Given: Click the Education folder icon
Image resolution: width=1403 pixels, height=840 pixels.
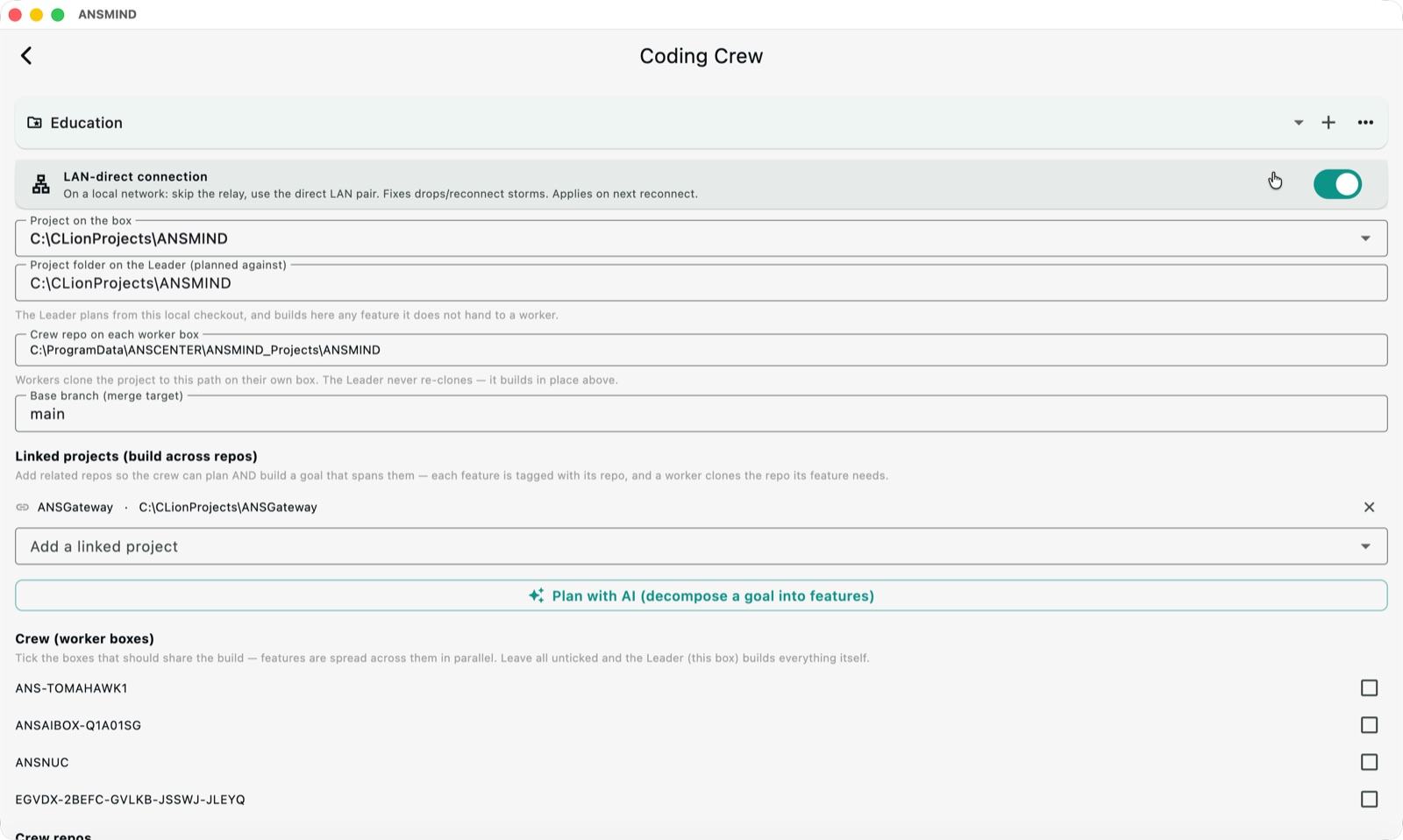Looking at the screenshot, I should [x=35, y=123].
